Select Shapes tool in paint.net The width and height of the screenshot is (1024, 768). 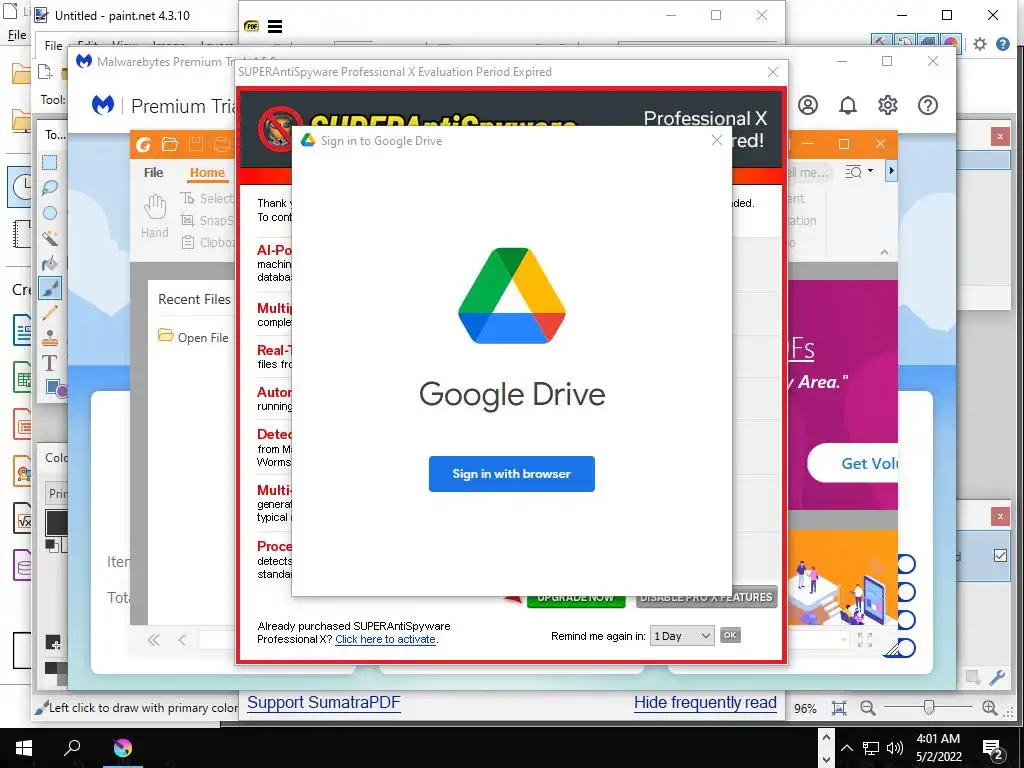point(55,388)
